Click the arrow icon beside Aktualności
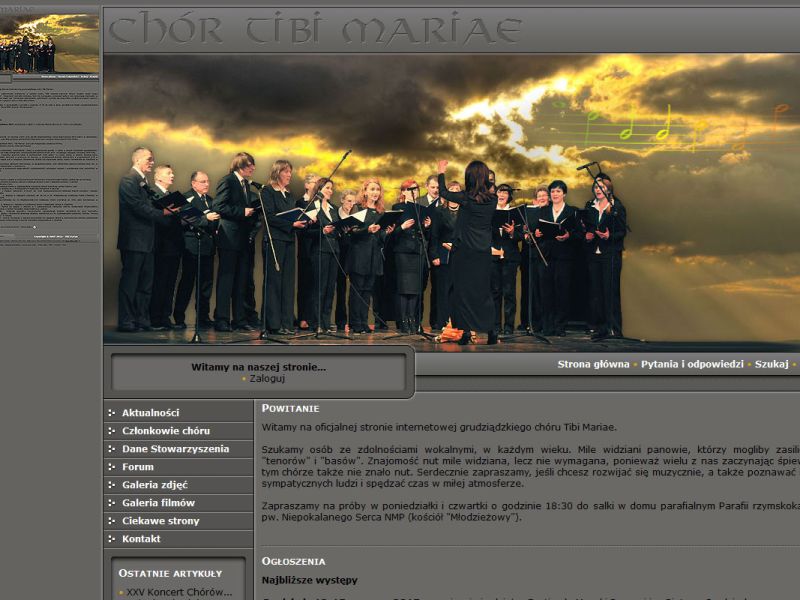 [x=111, y=413]
